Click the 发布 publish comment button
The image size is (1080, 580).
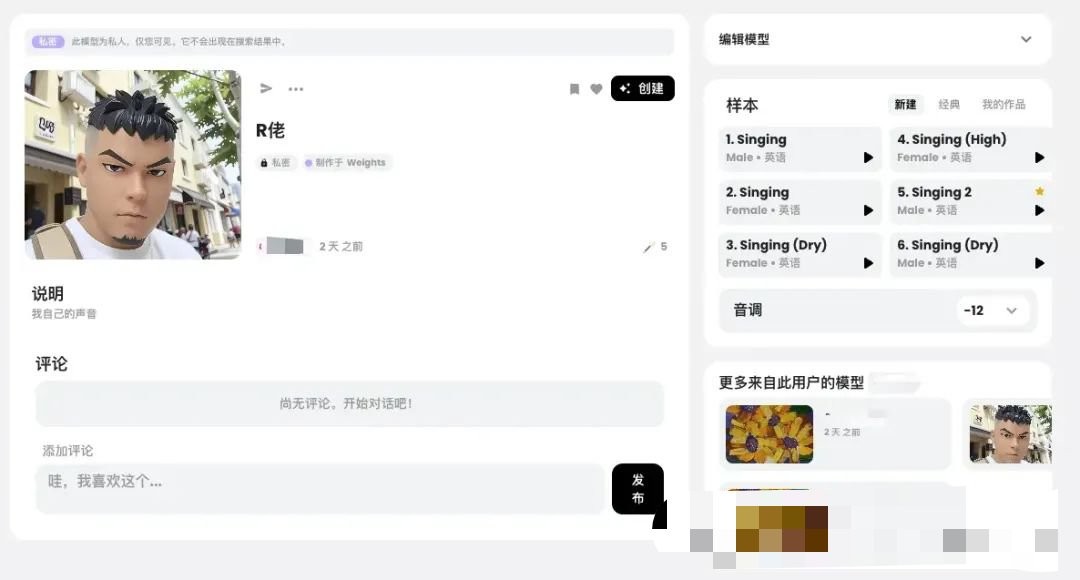coord(638,488)
